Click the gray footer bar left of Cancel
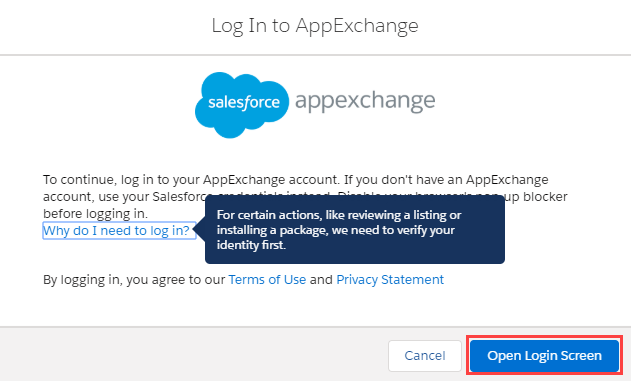The width and height of the screenshot is (631, 381). [193, 354]
